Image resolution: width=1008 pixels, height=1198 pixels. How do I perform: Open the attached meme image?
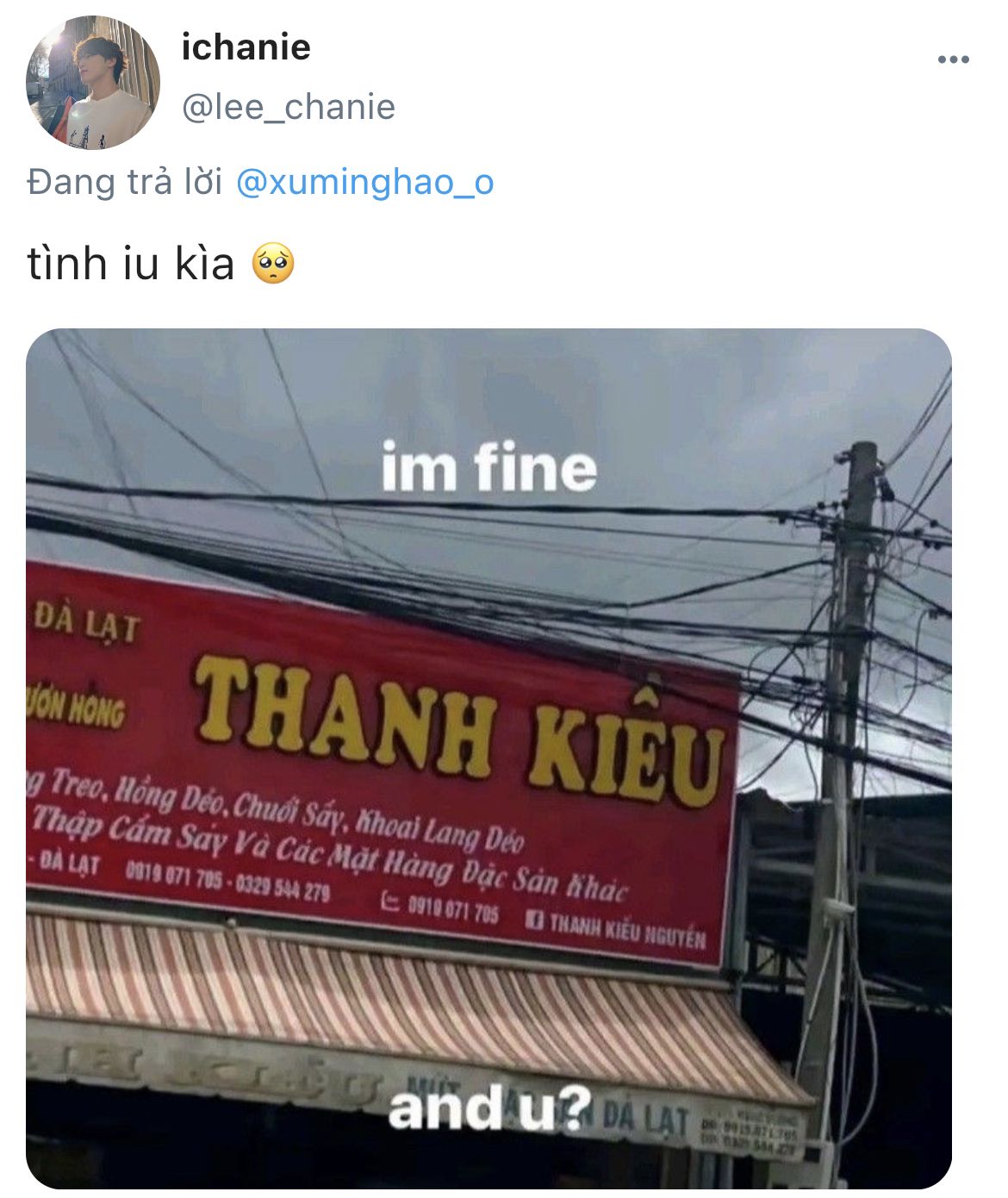pyautogui.click(x=488, y=758)
